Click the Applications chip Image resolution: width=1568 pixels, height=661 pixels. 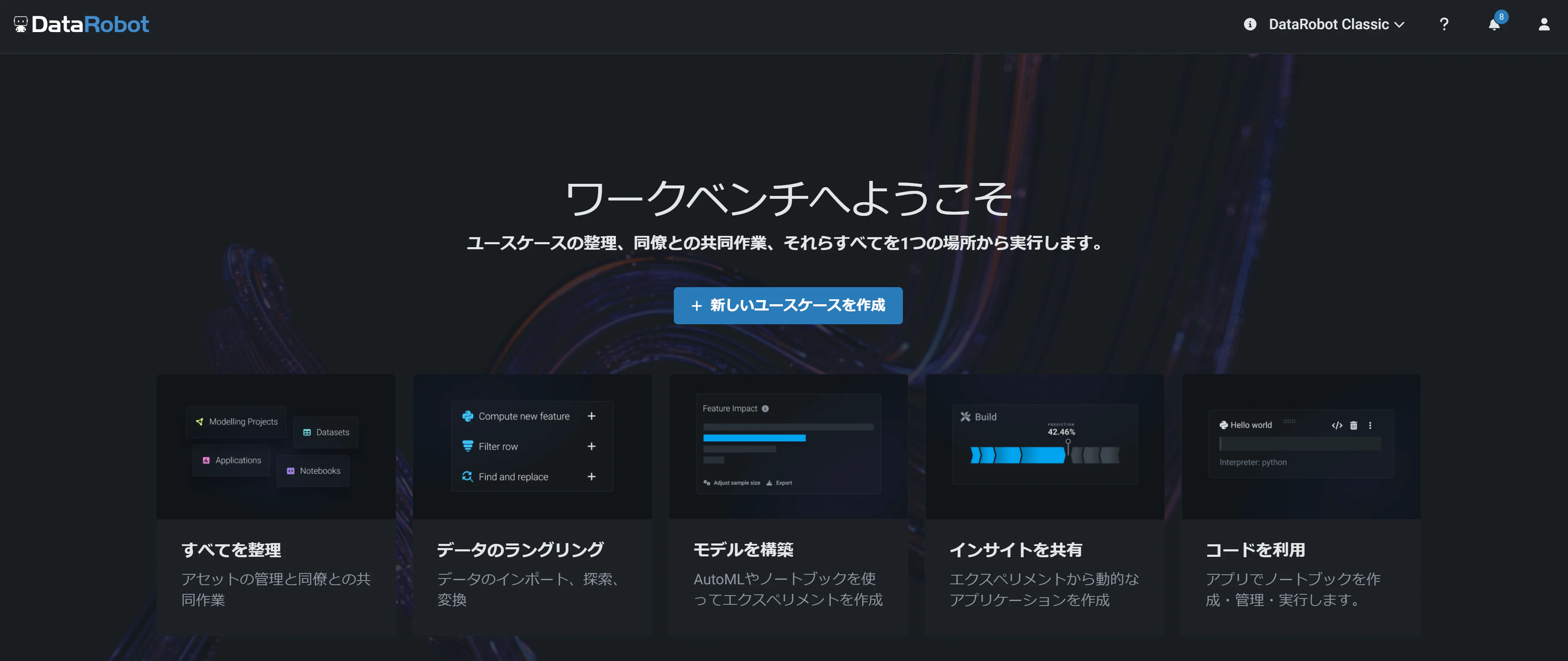coord(231,460)
